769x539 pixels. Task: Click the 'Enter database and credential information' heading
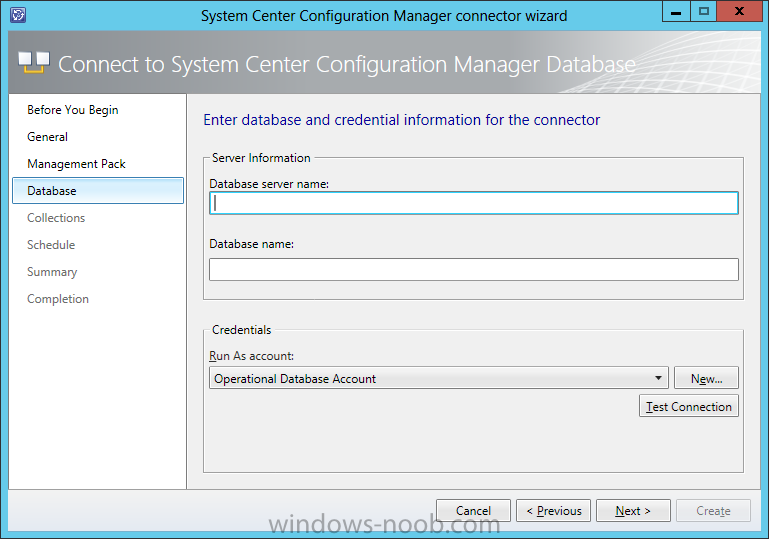pyautogui.click(x=402, y=120)
